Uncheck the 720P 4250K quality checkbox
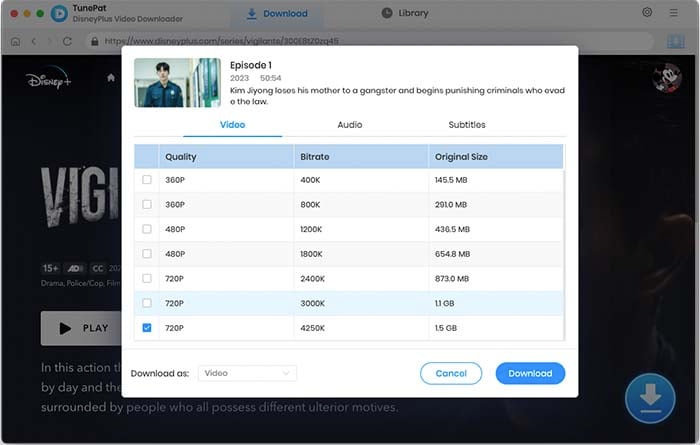Image resolution: width=700 pixels, height=445 pixels. (x=146, y=328)
